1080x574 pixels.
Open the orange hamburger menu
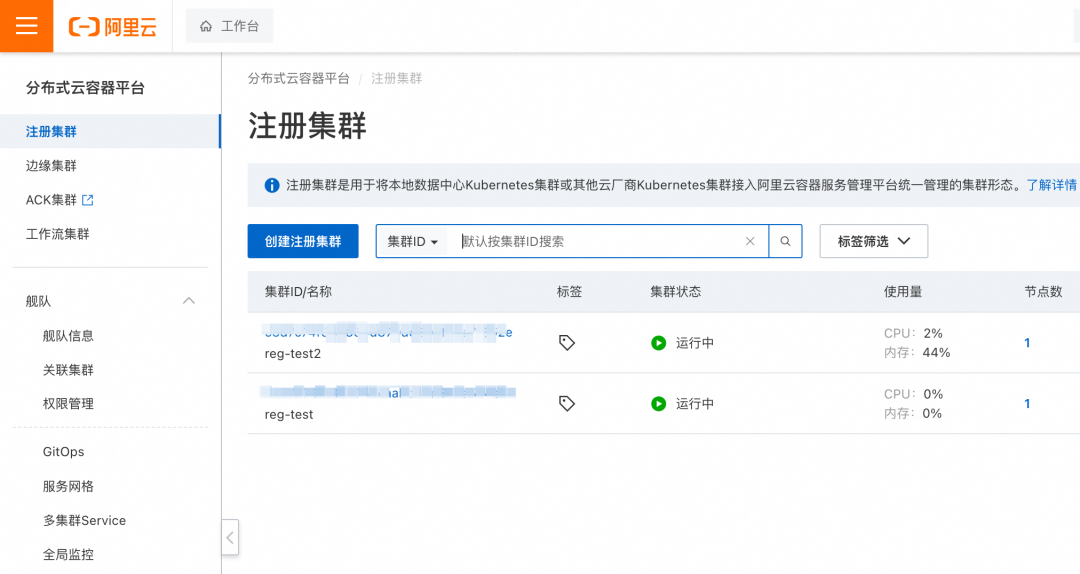26,26
